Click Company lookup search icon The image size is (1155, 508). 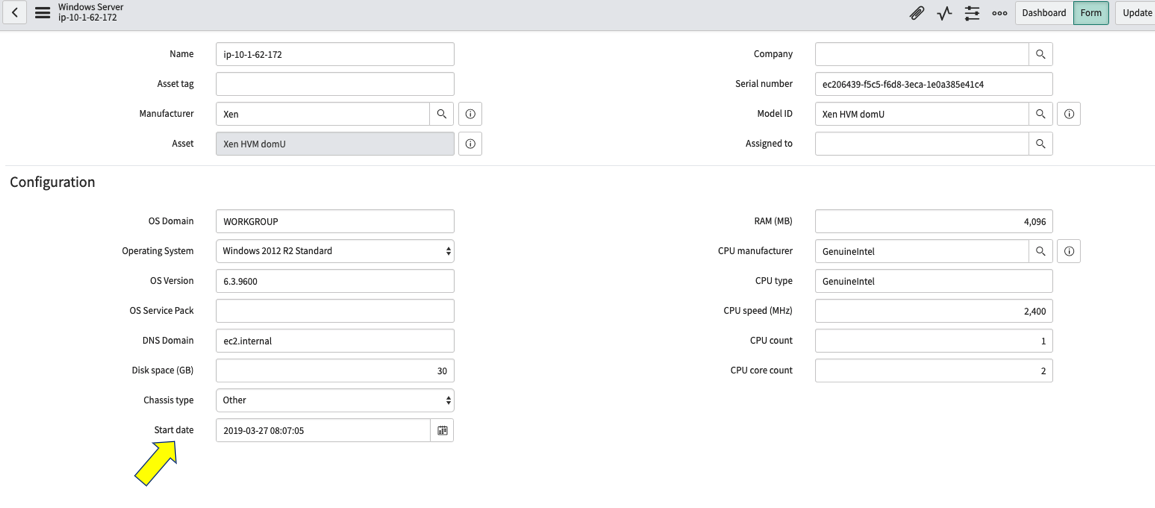1041,54
